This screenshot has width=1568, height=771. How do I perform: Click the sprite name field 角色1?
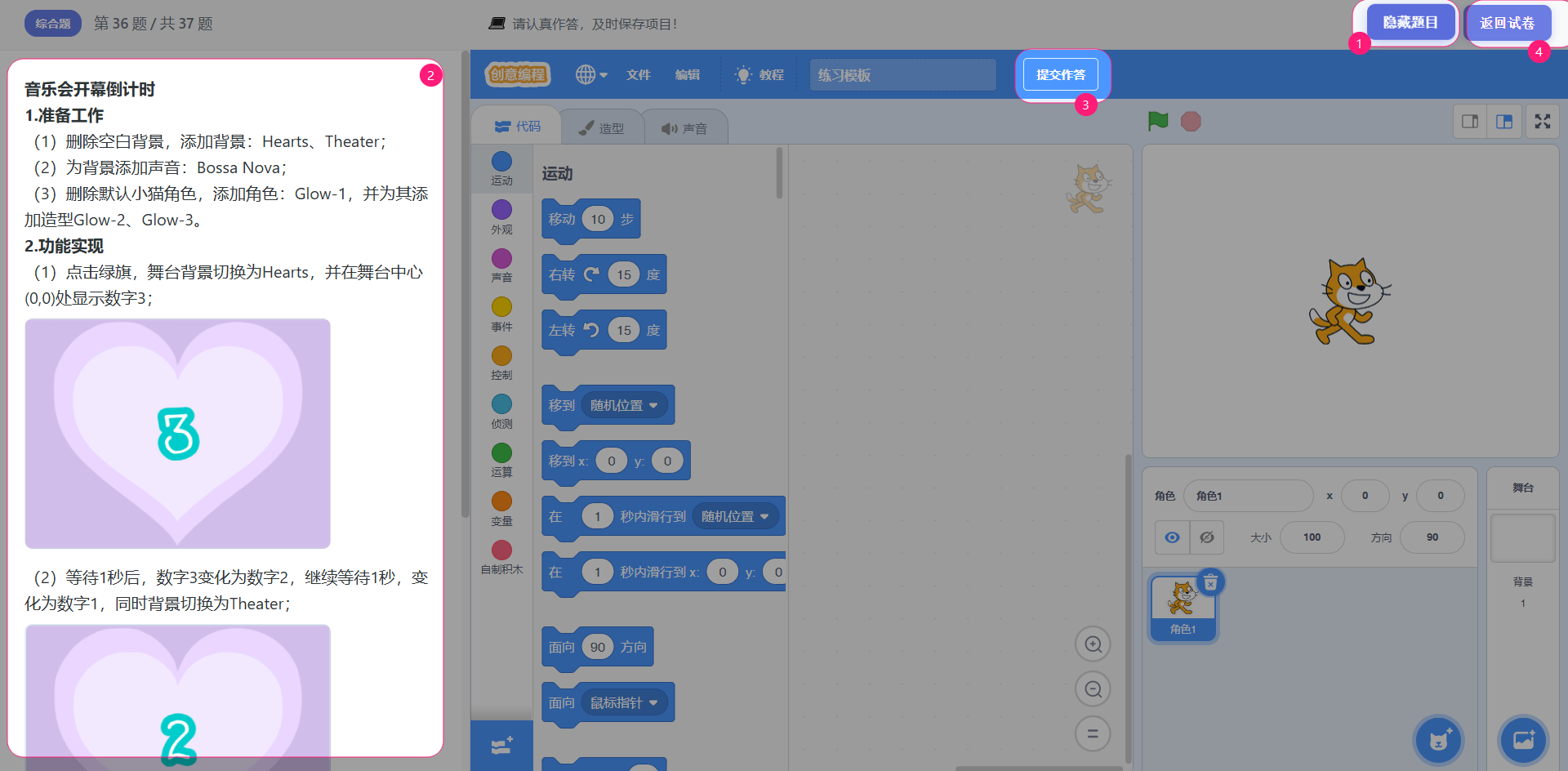[x=1248, y=496]
